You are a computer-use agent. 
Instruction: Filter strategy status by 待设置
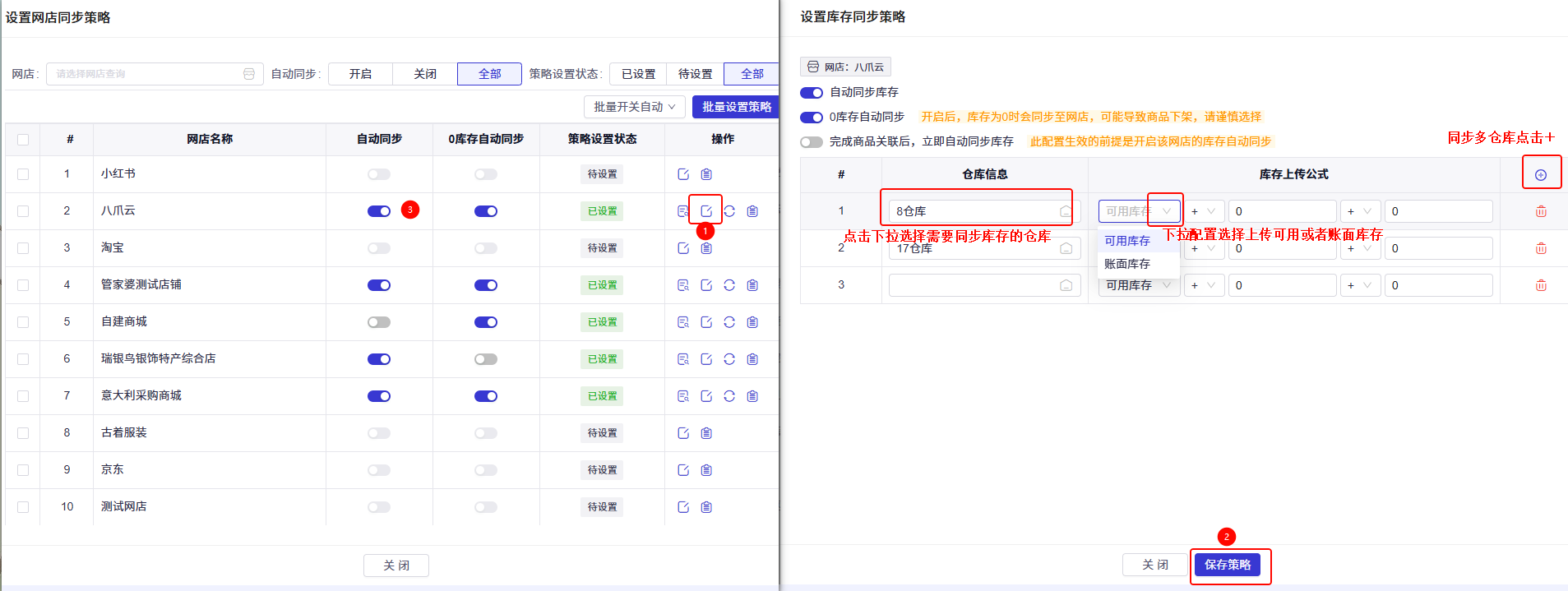point(695,74)
